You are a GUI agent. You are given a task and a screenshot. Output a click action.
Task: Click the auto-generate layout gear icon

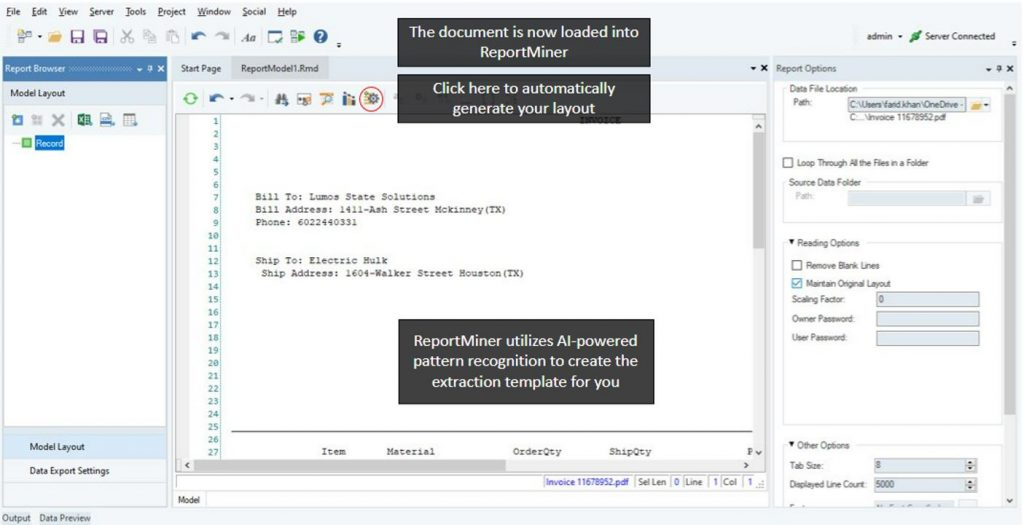372,99
